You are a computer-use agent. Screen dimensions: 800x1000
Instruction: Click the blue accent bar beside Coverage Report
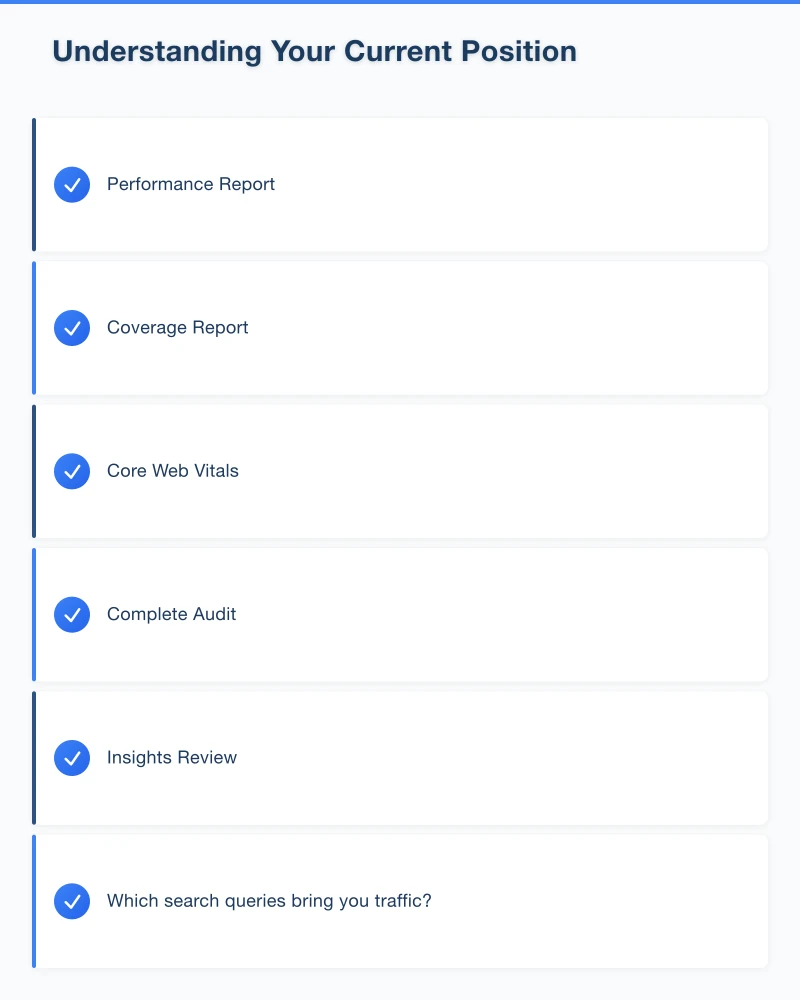pyautogui.click(x=35, y=327)
